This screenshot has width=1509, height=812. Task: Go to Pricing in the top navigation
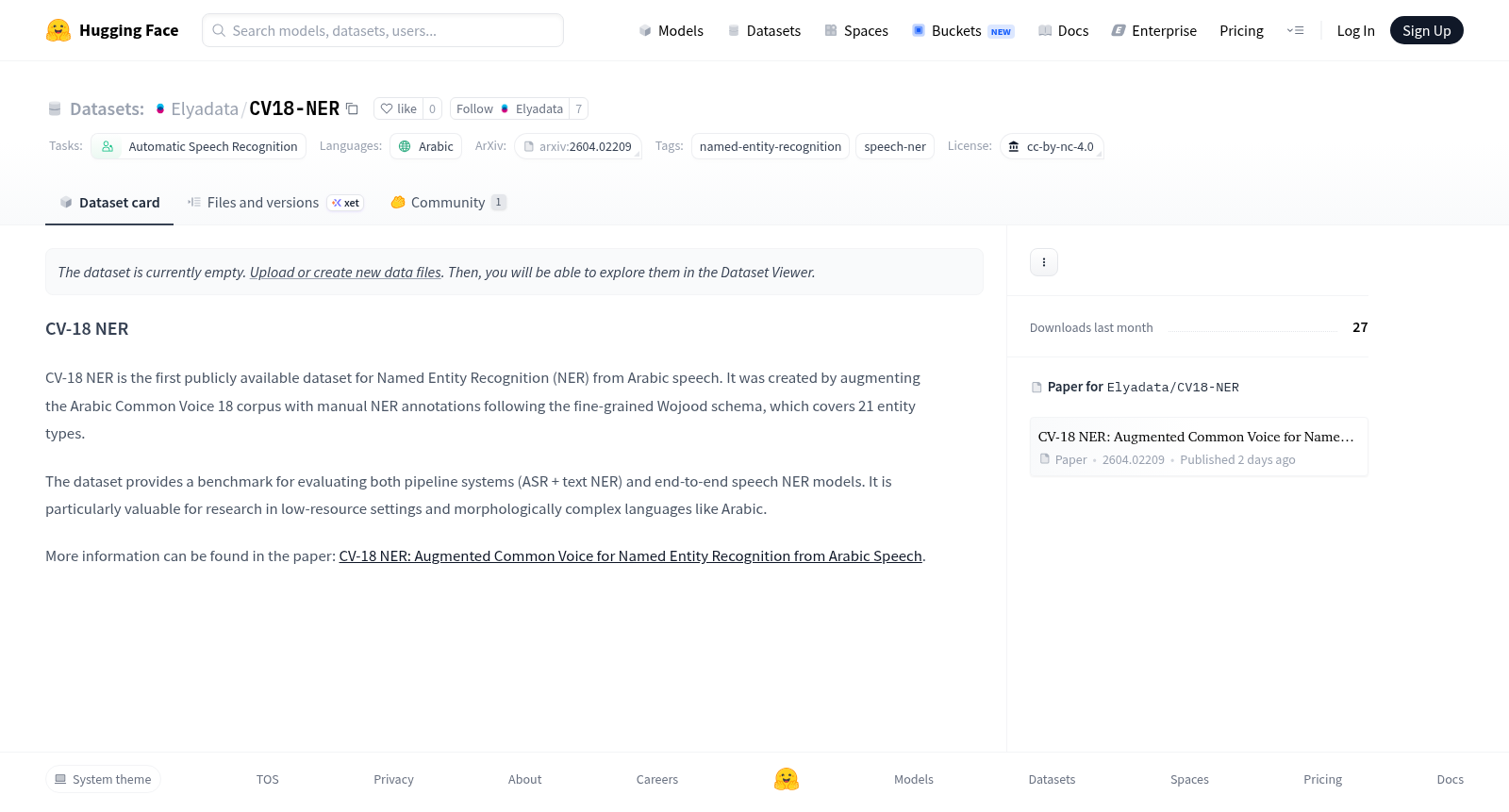pos(1241,30)
